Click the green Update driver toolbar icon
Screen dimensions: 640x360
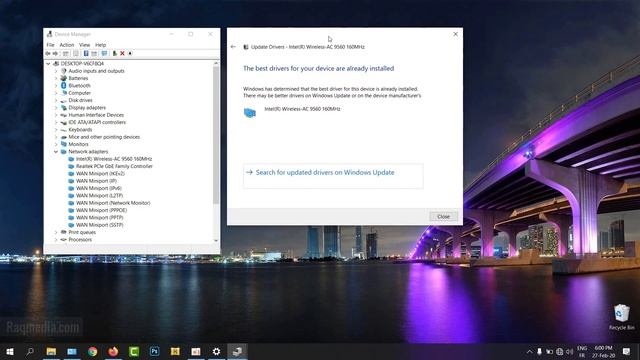click(115, 53)
